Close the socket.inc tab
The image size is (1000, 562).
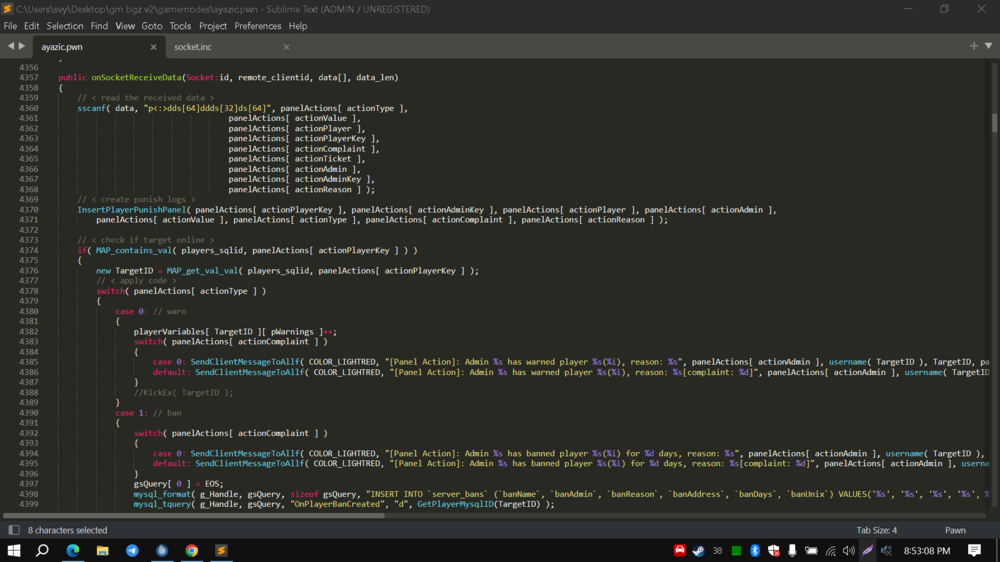286,47
